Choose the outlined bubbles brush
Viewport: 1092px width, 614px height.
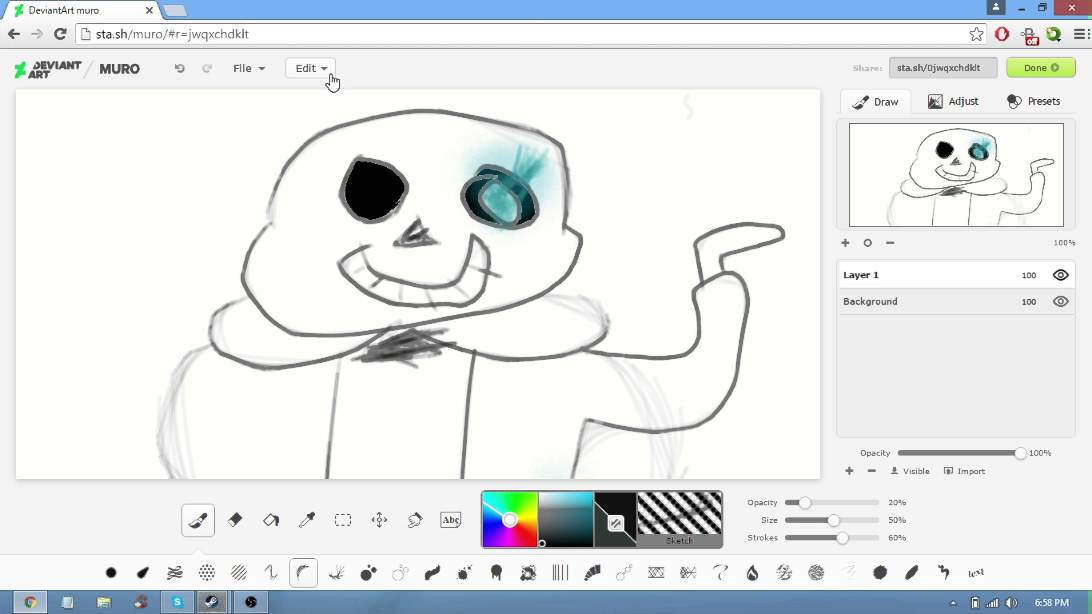coord(400,573)
